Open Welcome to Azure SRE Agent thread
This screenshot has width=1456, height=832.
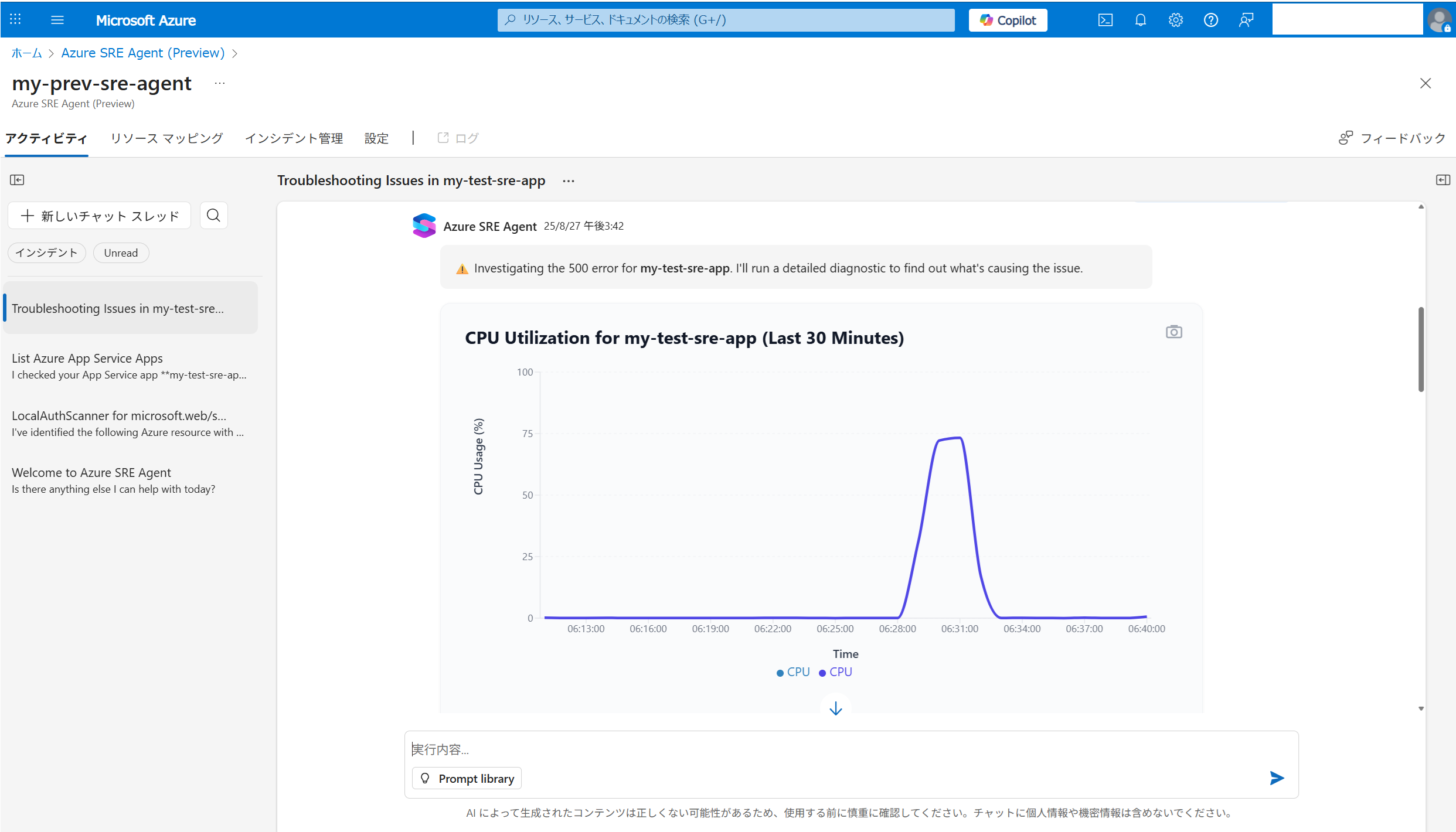click(x=130, y=480)
